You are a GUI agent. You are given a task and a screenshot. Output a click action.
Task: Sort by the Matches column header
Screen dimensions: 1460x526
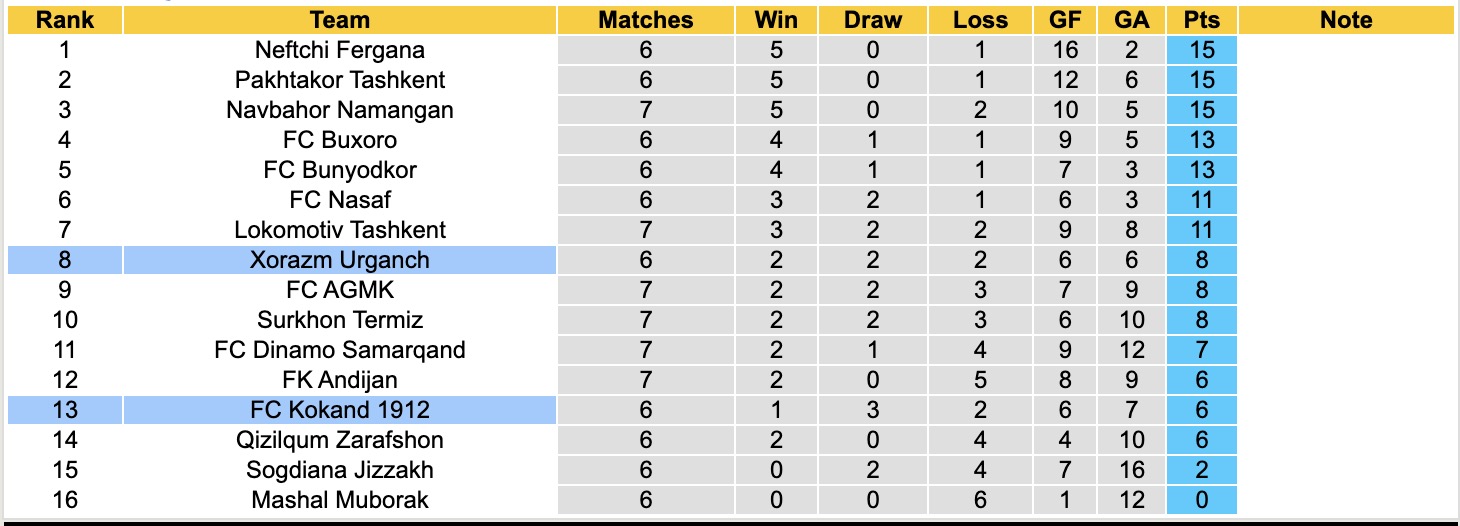tap(645, 20)
